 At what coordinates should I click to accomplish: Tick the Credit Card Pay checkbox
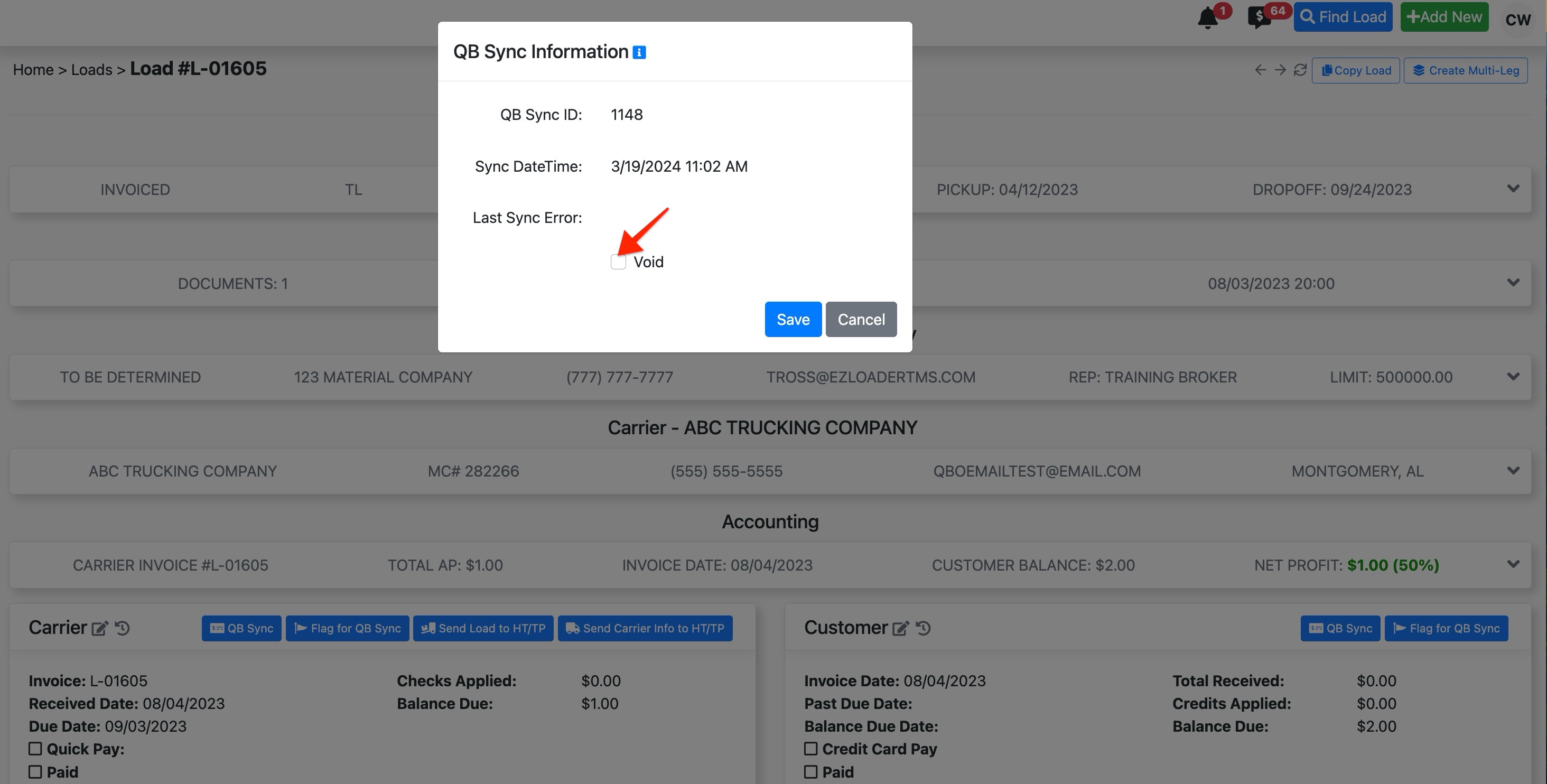coord(810,749)
